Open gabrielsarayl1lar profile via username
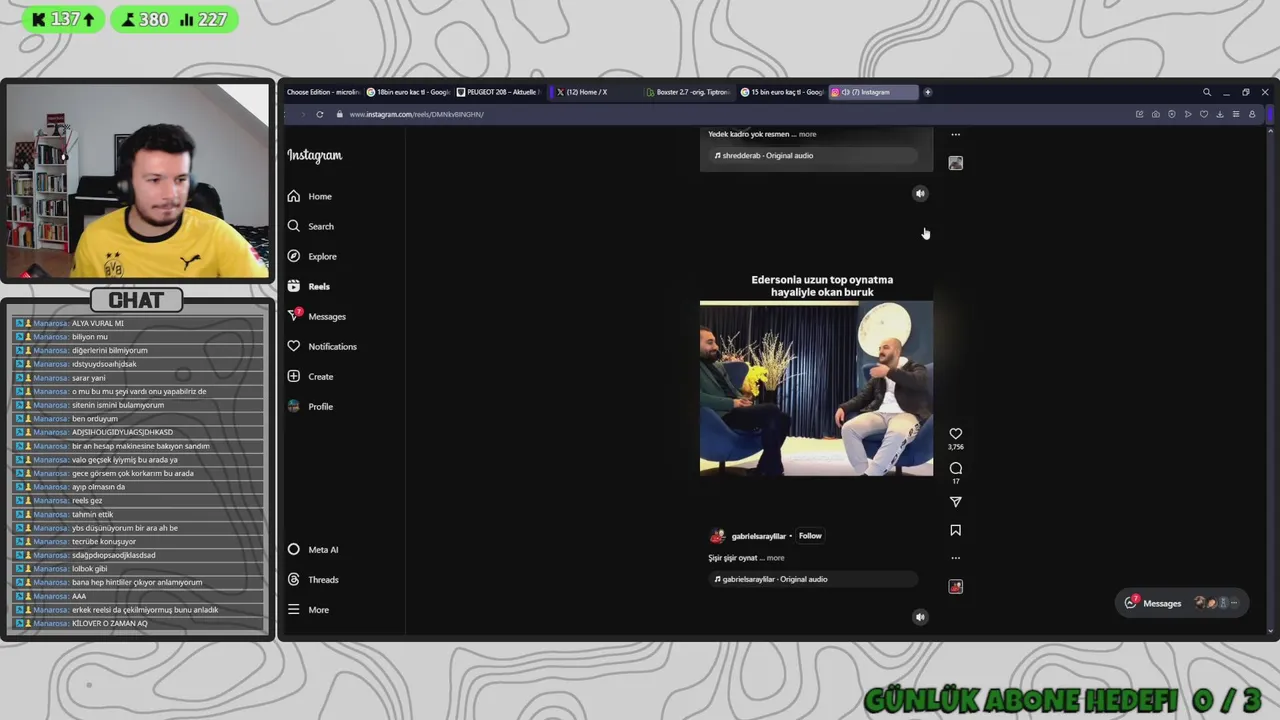This screenshot has height=720, width=1280. pyautogui.click(x=758, y=536)
